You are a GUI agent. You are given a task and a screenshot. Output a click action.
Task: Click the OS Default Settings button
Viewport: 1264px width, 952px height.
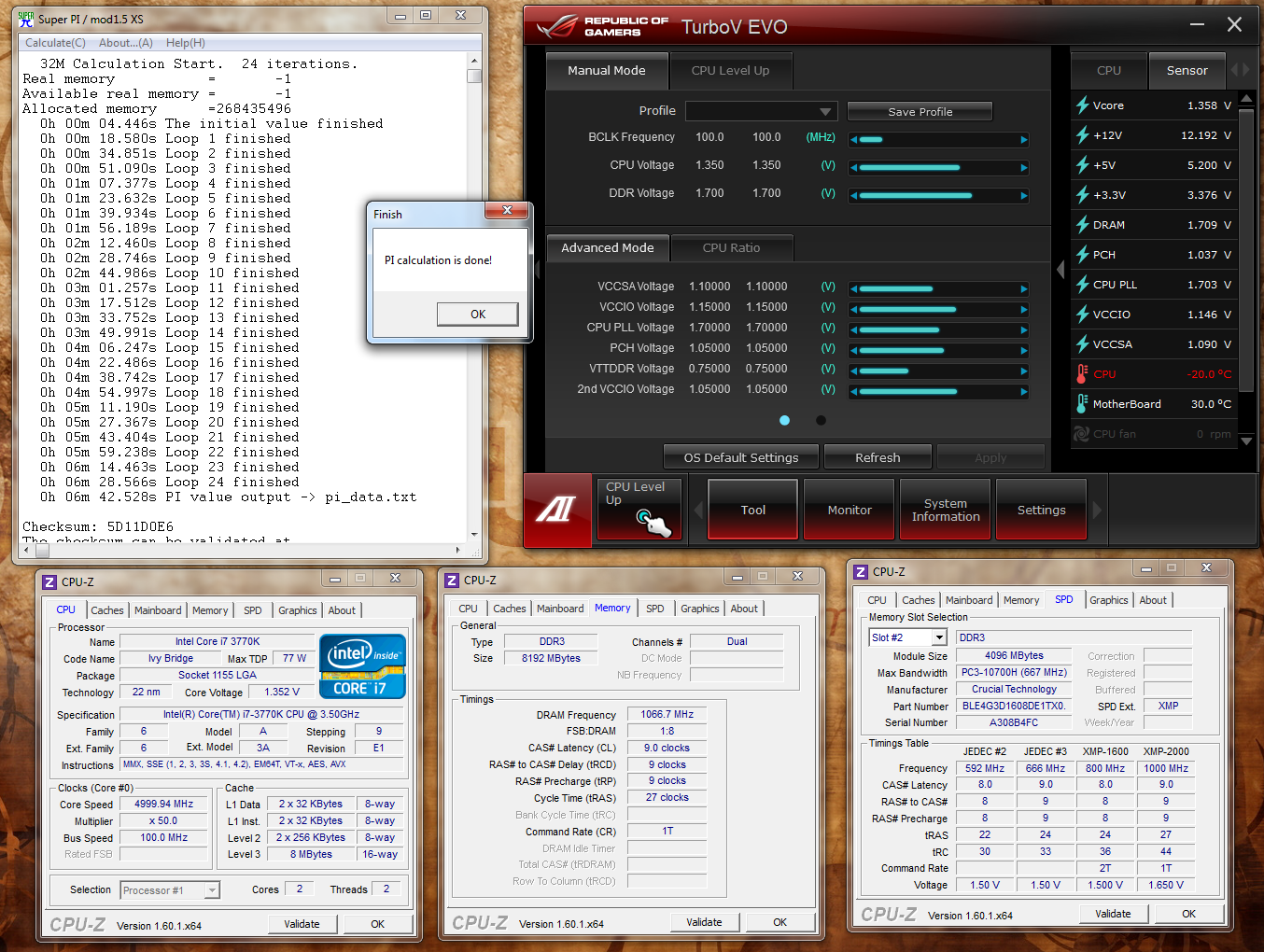pos(740,457)
